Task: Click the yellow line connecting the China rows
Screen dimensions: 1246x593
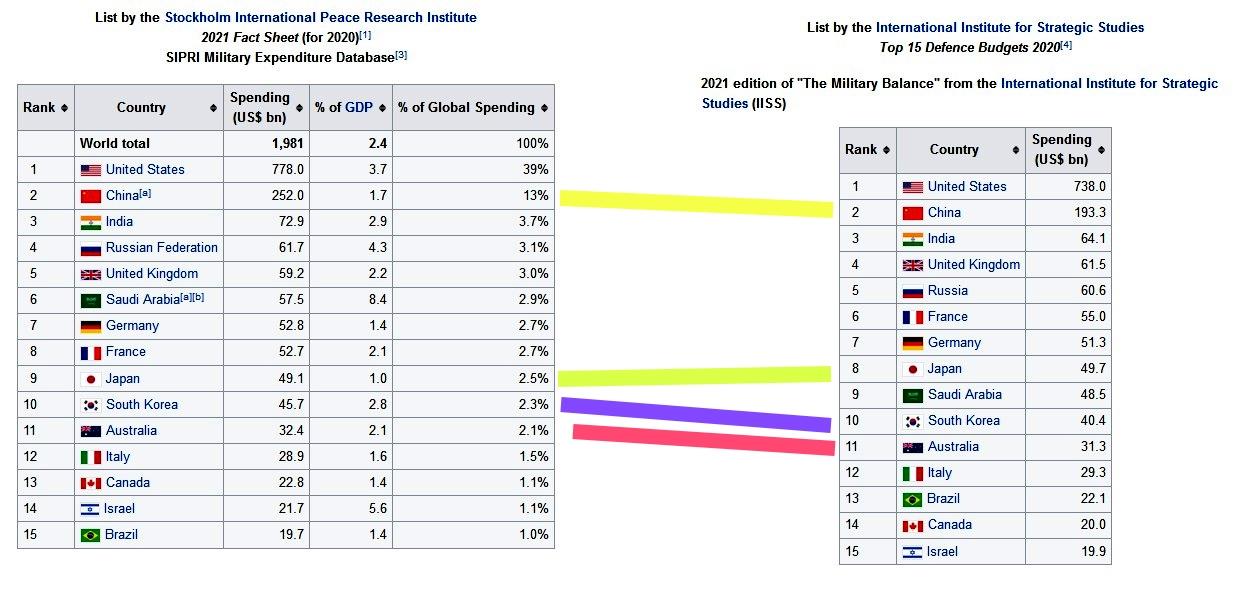Action: tap(696, 203)
